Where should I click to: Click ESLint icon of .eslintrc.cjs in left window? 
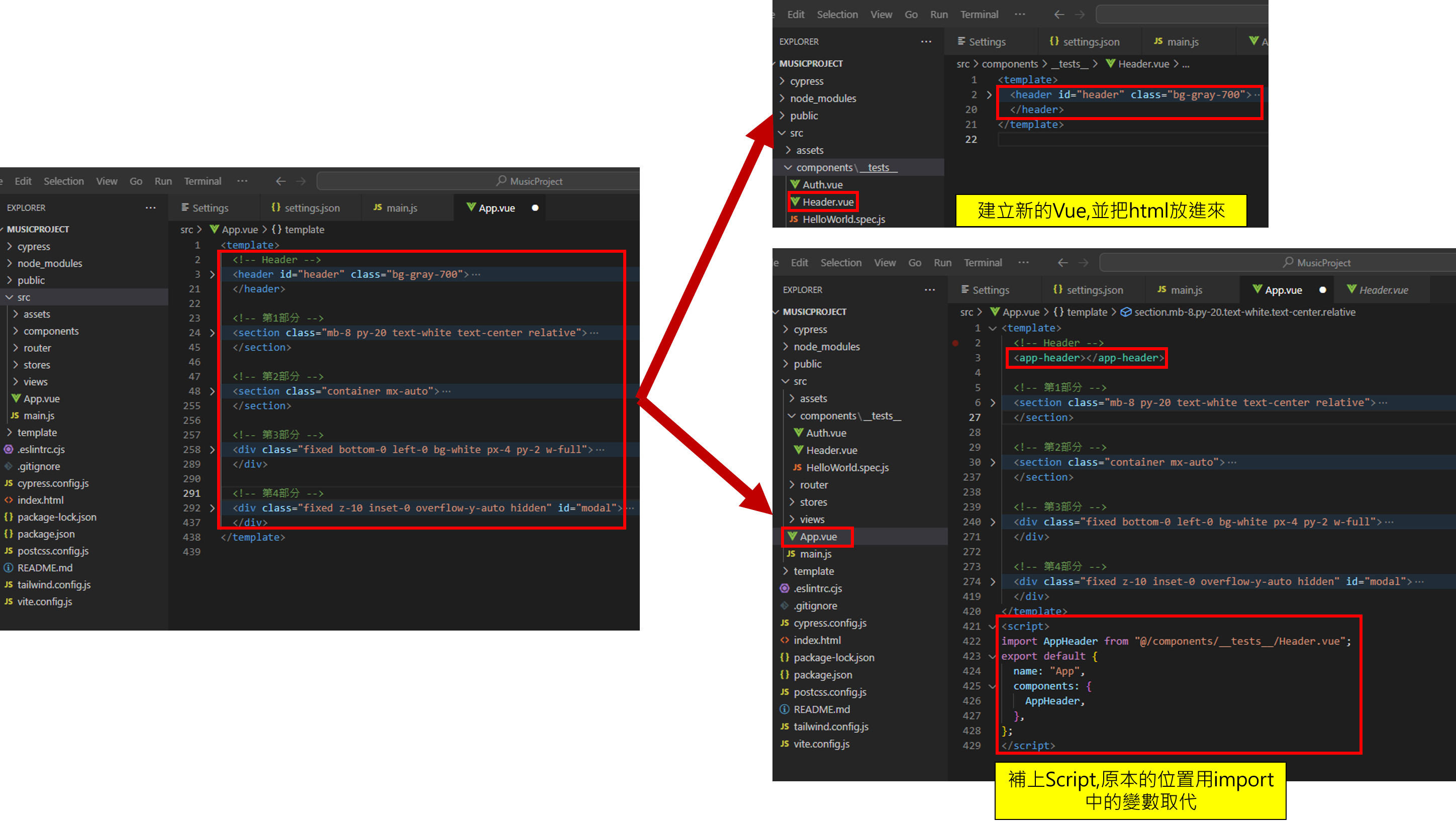(x=9, y=449)
